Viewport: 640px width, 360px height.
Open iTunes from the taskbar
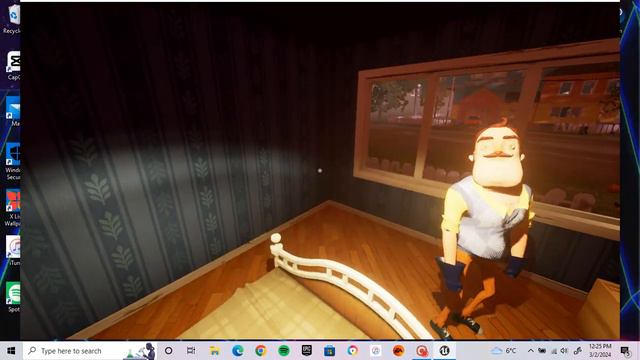376,351
